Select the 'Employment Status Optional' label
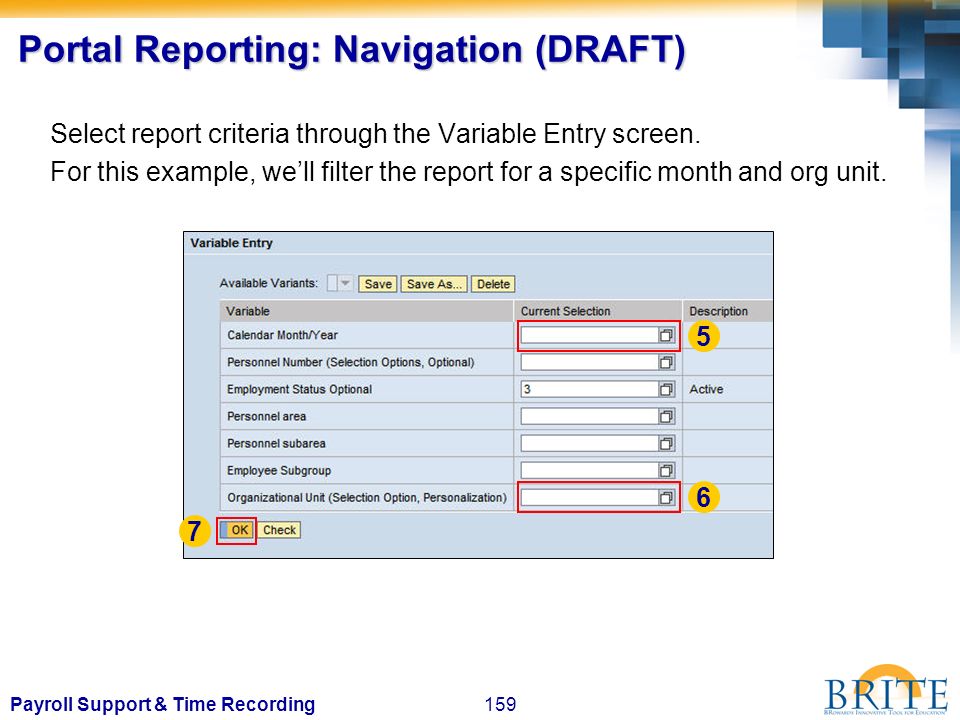This screenshot has width=960, height=720. [x=299, y=389]
